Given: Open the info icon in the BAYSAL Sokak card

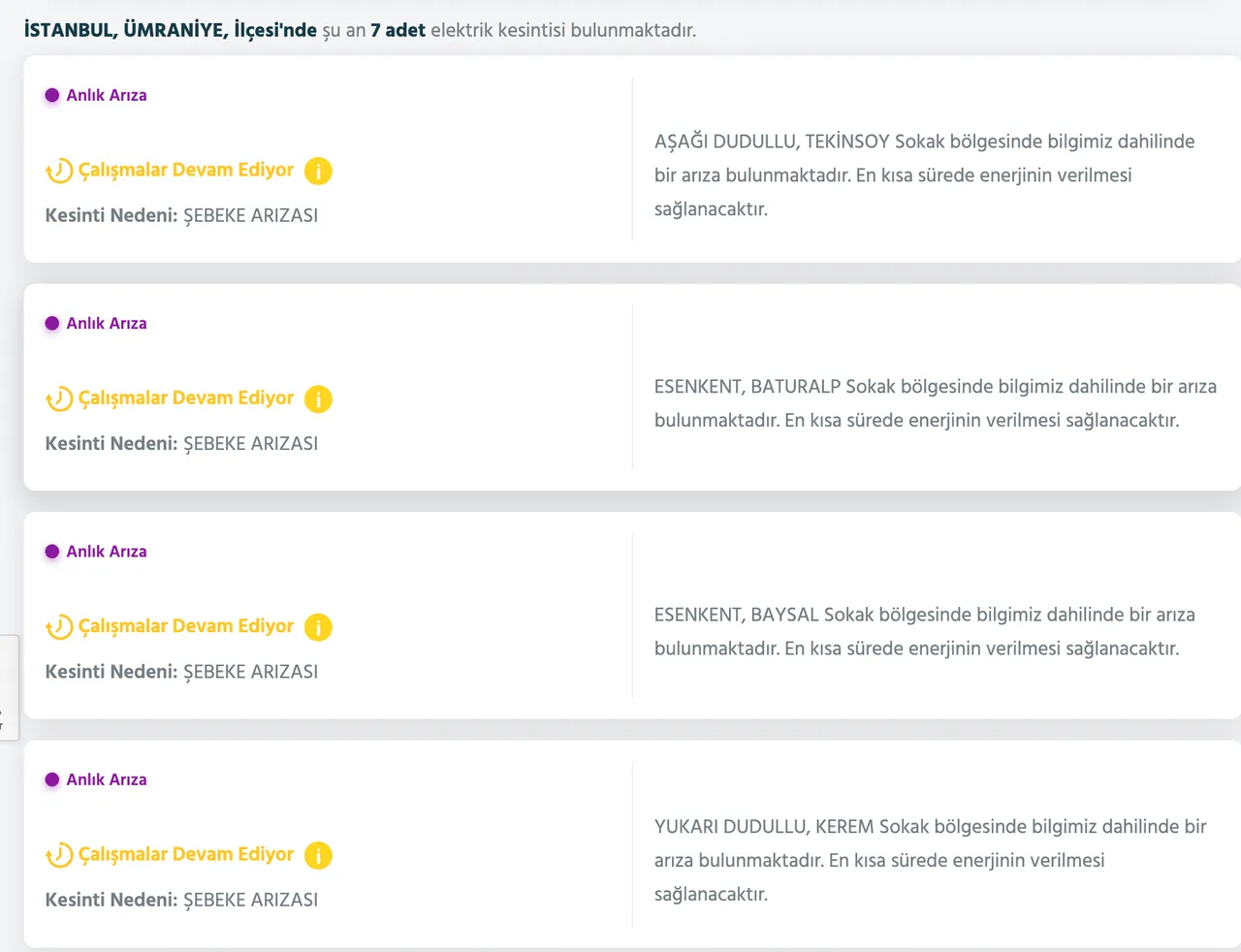Looking at the screenshot, I should (x=318, y=627).
